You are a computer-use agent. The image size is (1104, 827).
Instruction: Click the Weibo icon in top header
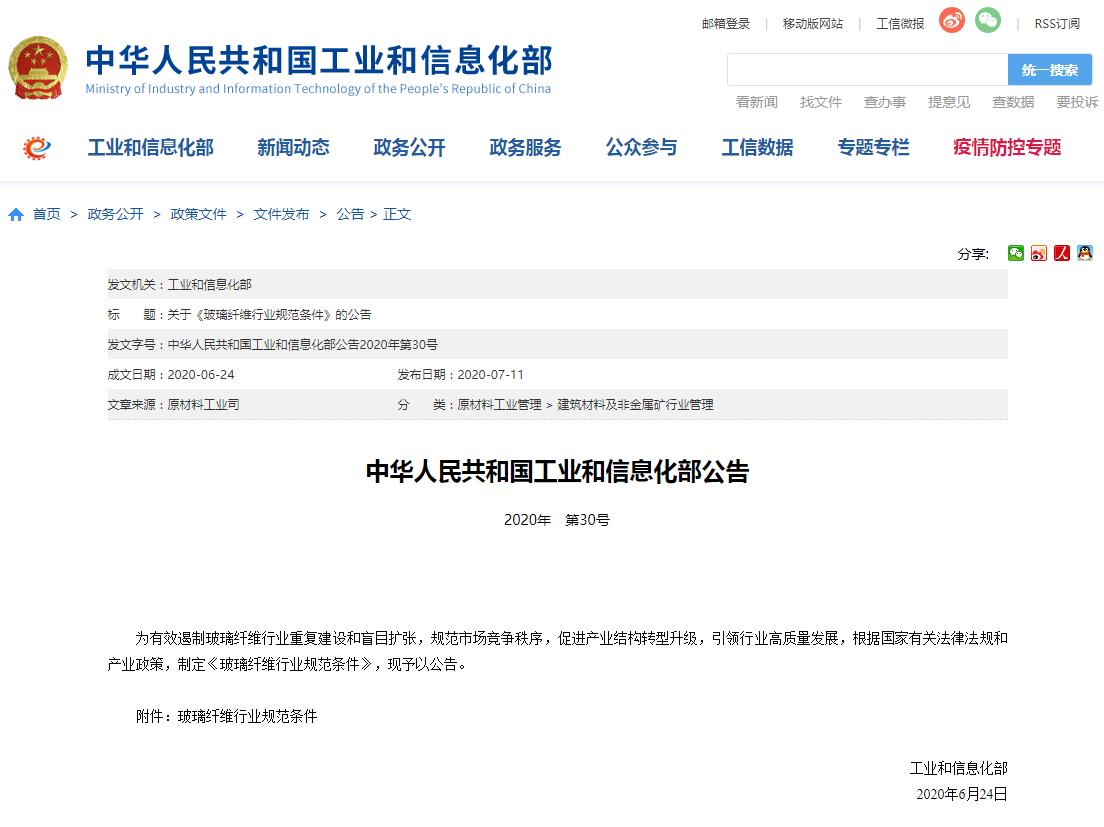(952, 21)
